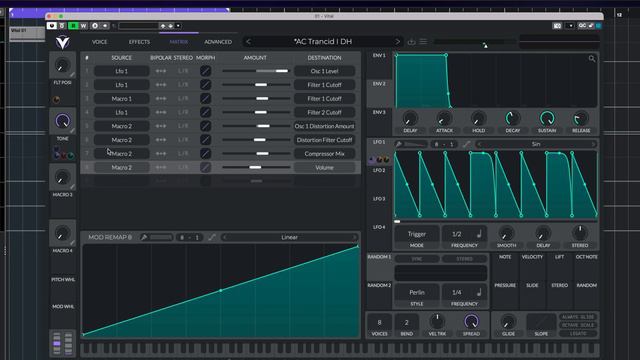Click the smooth curve icon in LFO 1 toolbar
640x360 pixels.
(467, 144)
